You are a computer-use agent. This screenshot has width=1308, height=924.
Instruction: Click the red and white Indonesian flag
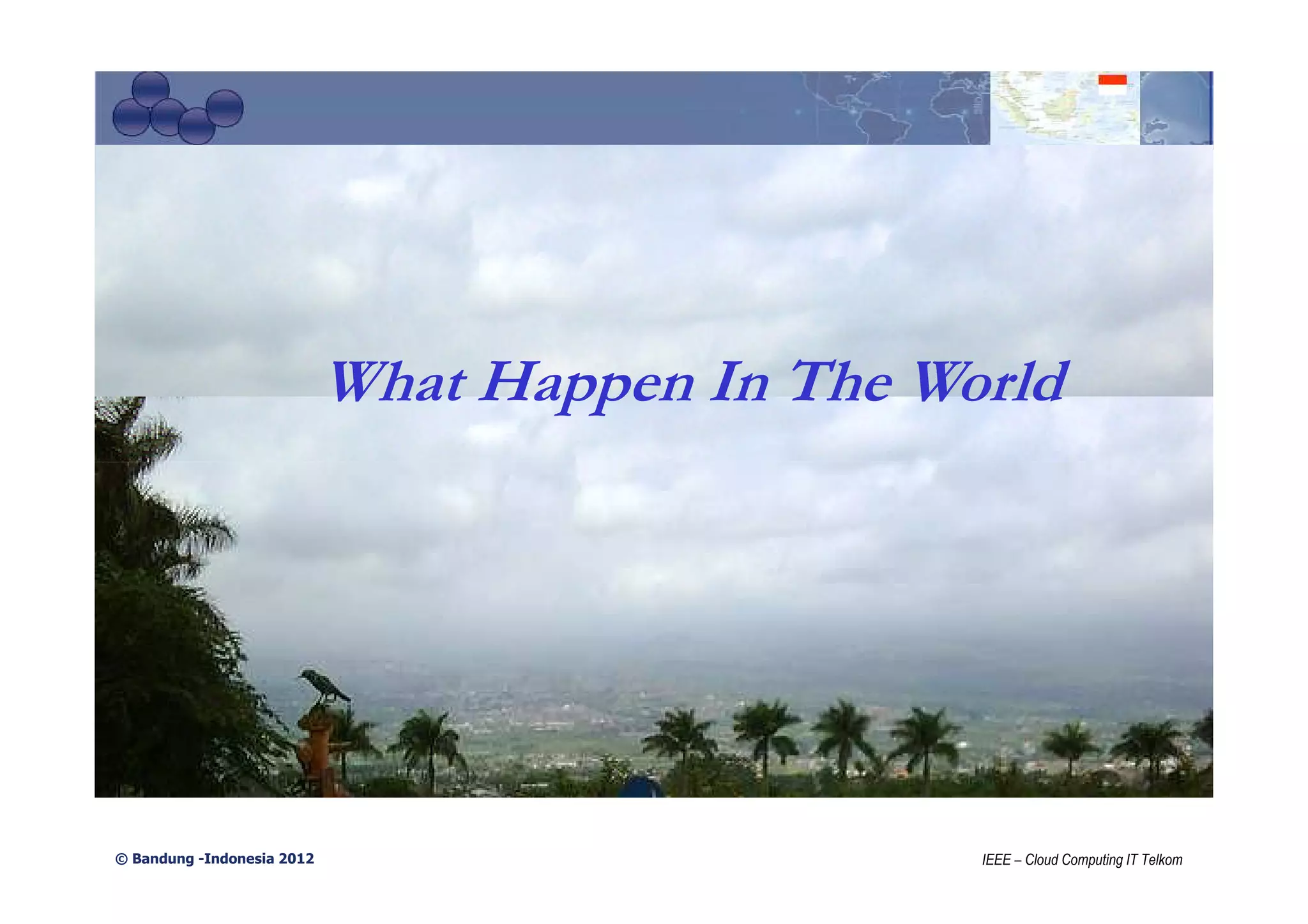click(1112, 84)
